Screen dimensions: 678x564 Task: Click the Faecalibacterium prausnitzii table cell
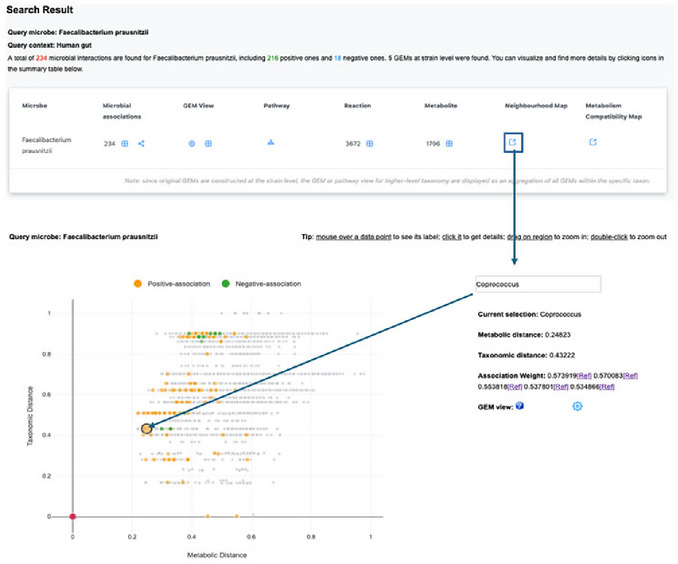click(46, 145)
